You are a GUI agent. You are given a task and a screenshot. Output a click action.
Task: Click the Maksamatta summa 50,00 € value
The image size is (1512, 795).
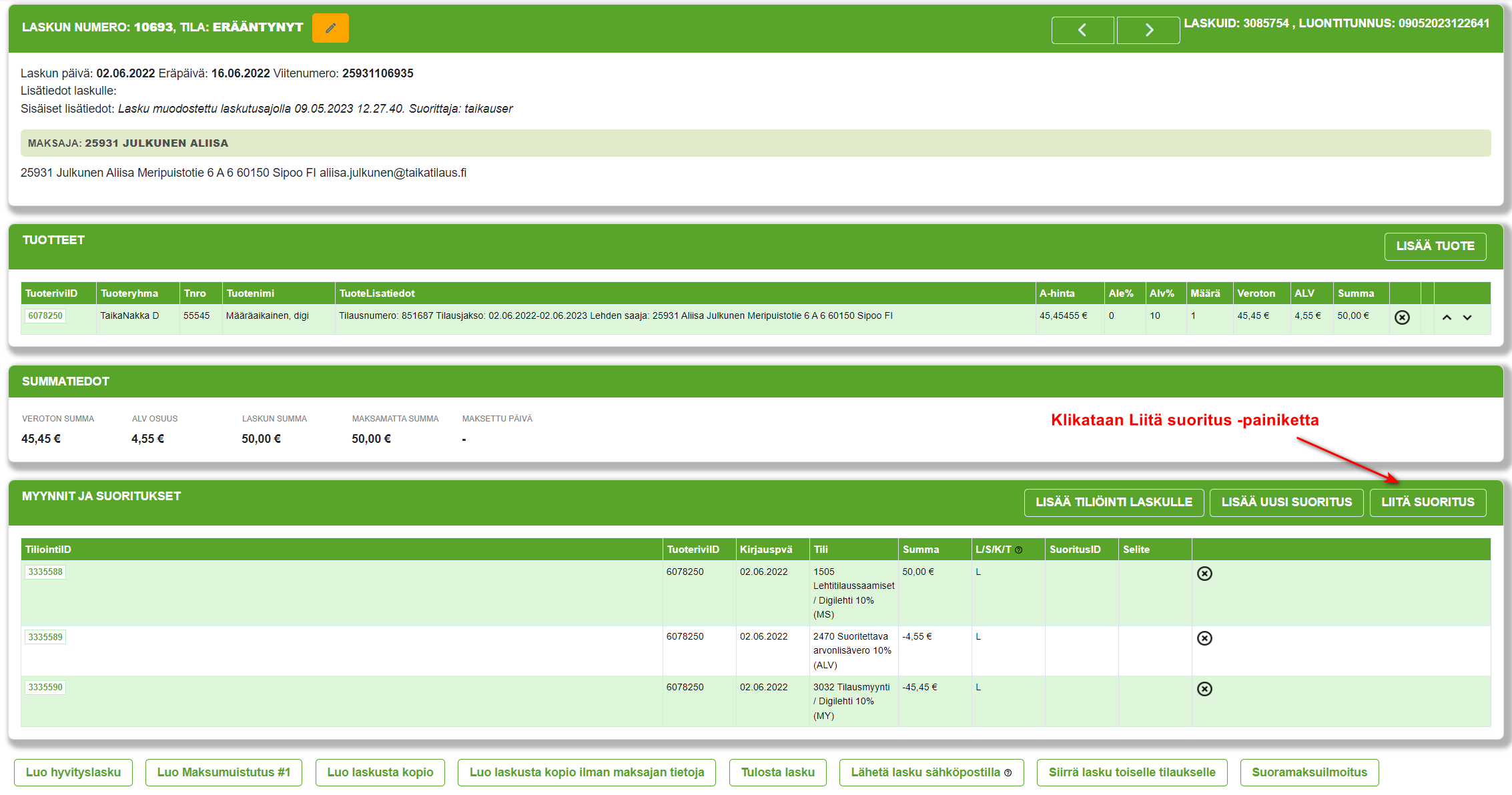click(x=372, y=439)
